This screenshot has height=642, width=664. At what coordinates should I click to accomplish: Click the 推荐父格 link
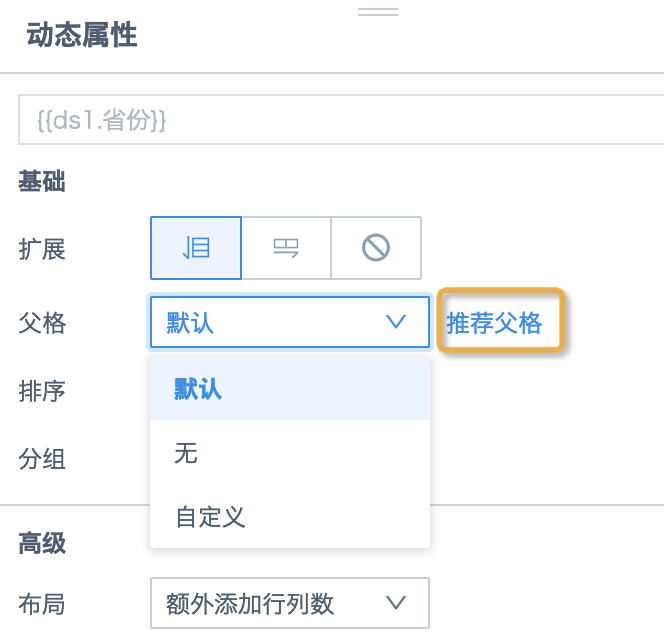[495, 323]
